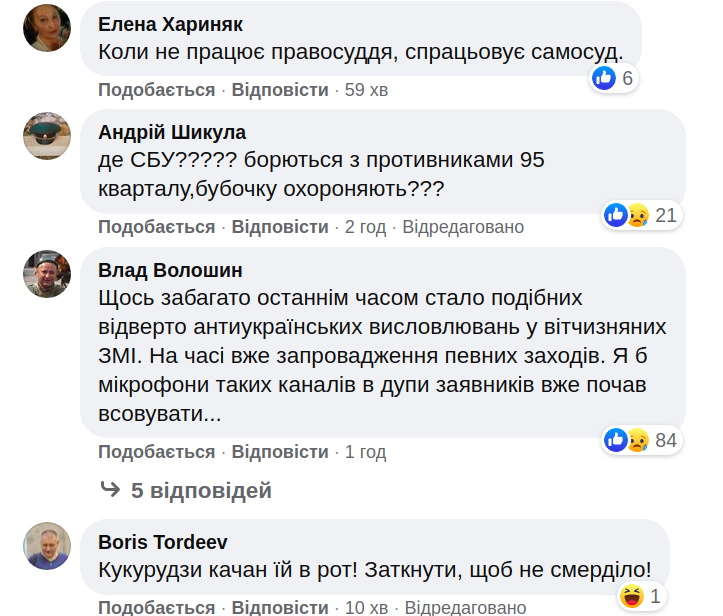Viewport: 723px width, 616px height.
Task: Open Boris Tordeev's profile picture
Action: 47,546
